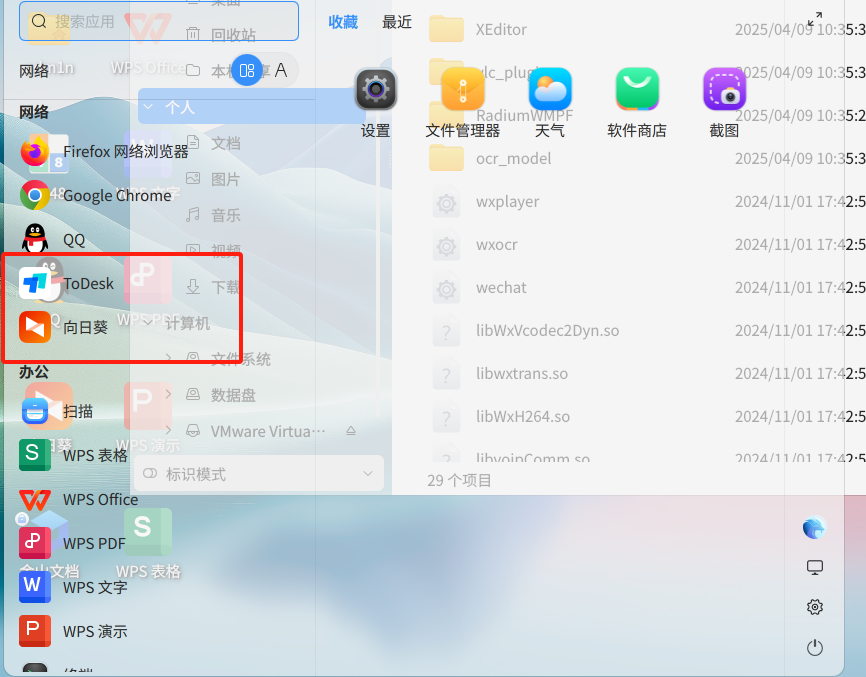Screen dimensions: 866x677
Task: Open WPS 文字 word processor
Action: tap(73, 587)
